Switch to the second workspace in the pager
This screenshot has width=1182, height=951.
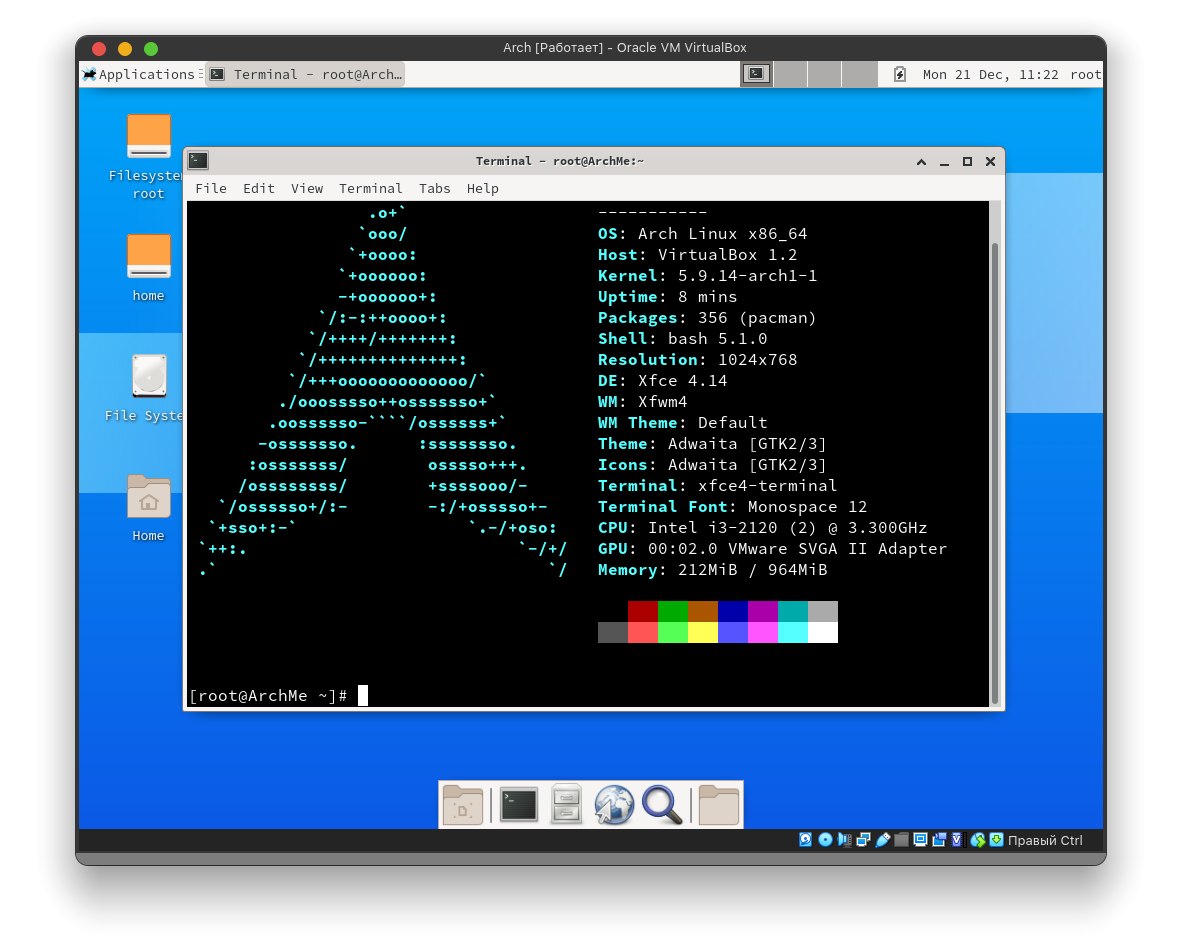point(791,74)
